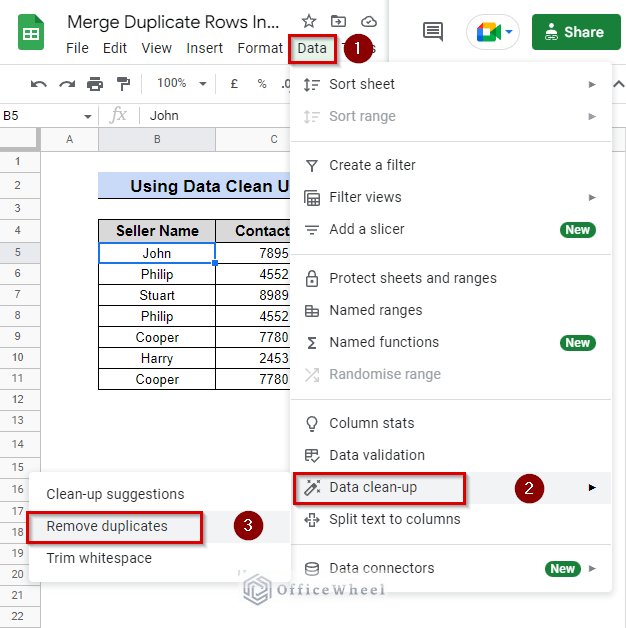Open Data validation
The width and height of the screenshot is (626, 628).
pyautogui.click(x=451, y=455)
